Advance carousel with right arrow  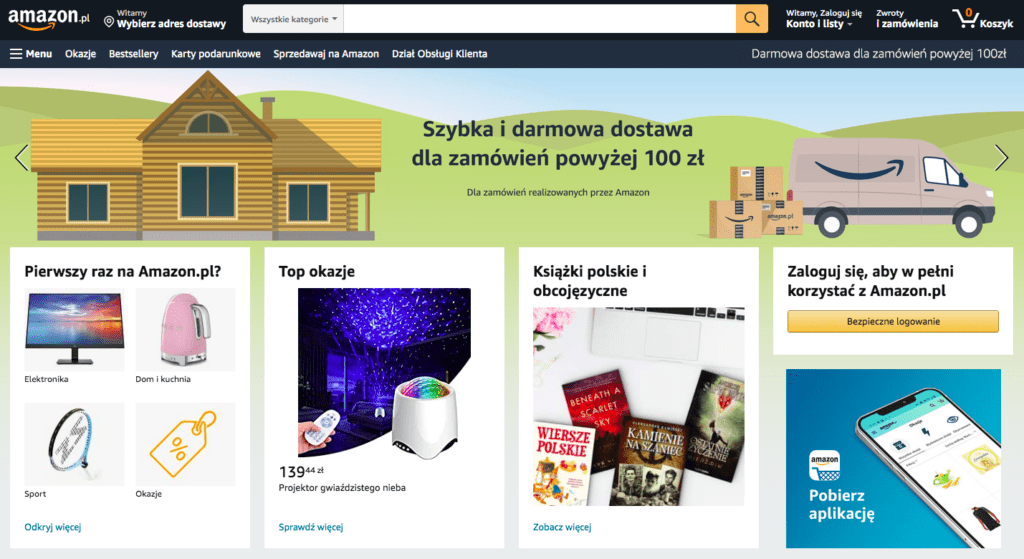pos(1001,157)
